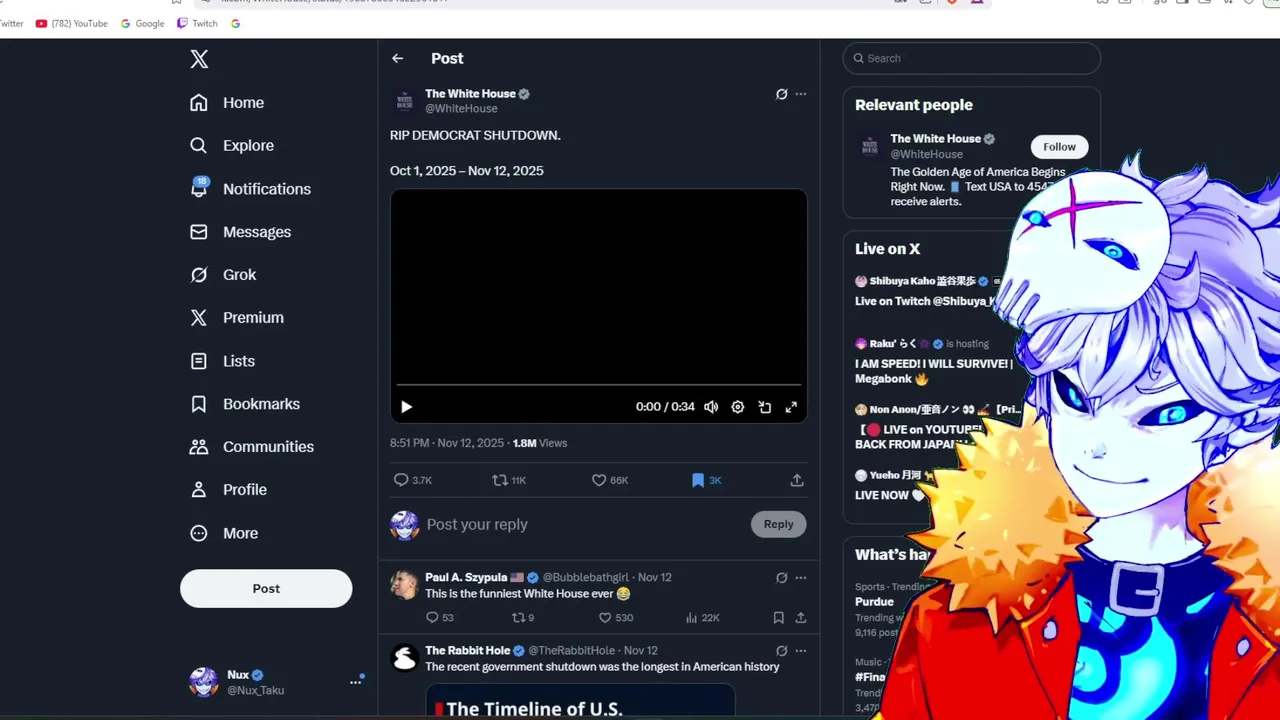Enter video fullscreen
This screenshot has width=1280, height=720.
pyautogui.click(x=791, y=407)
